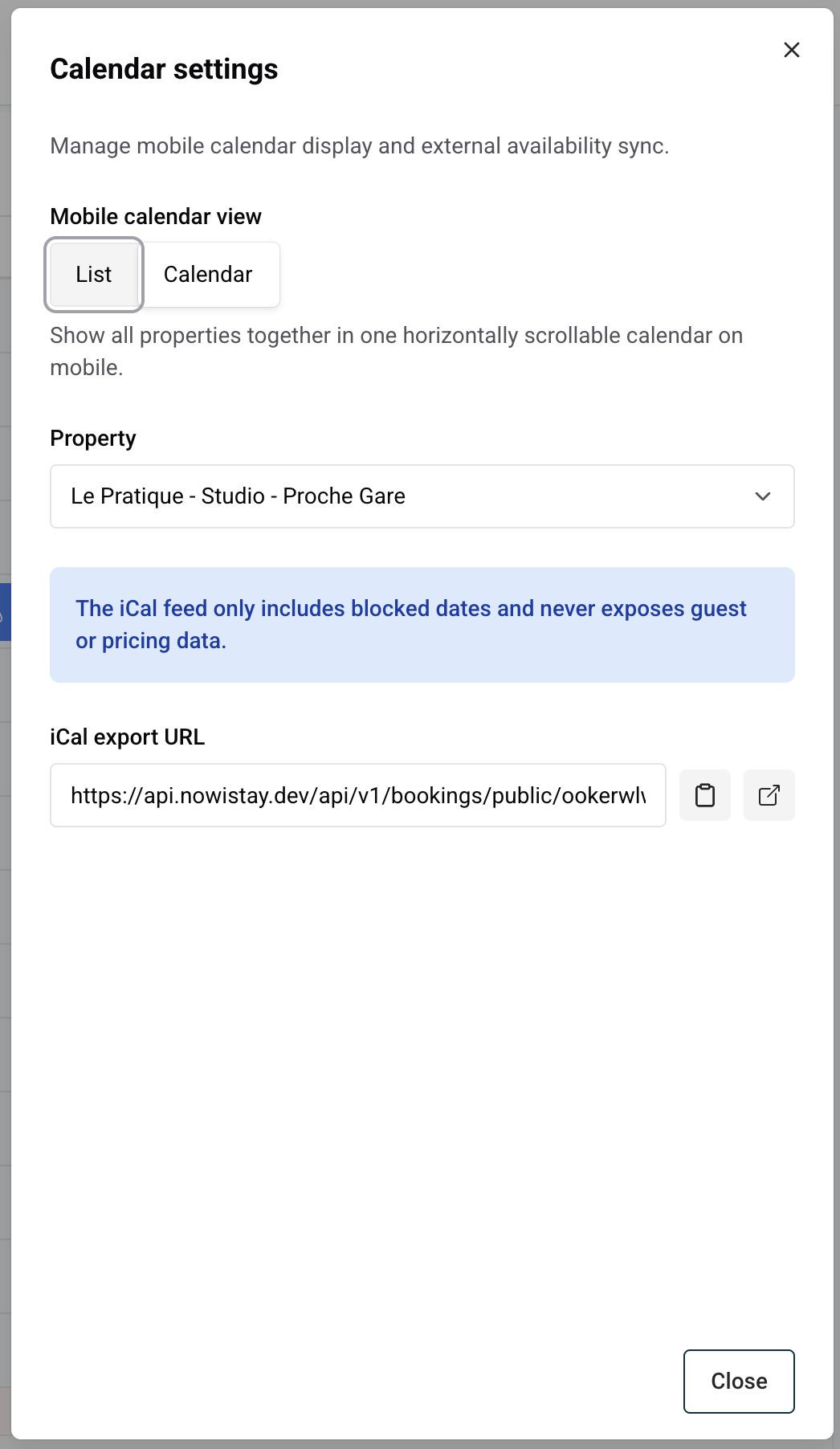Change the selected property via its dropdown
840x1449 pixels.
[422, 496]
